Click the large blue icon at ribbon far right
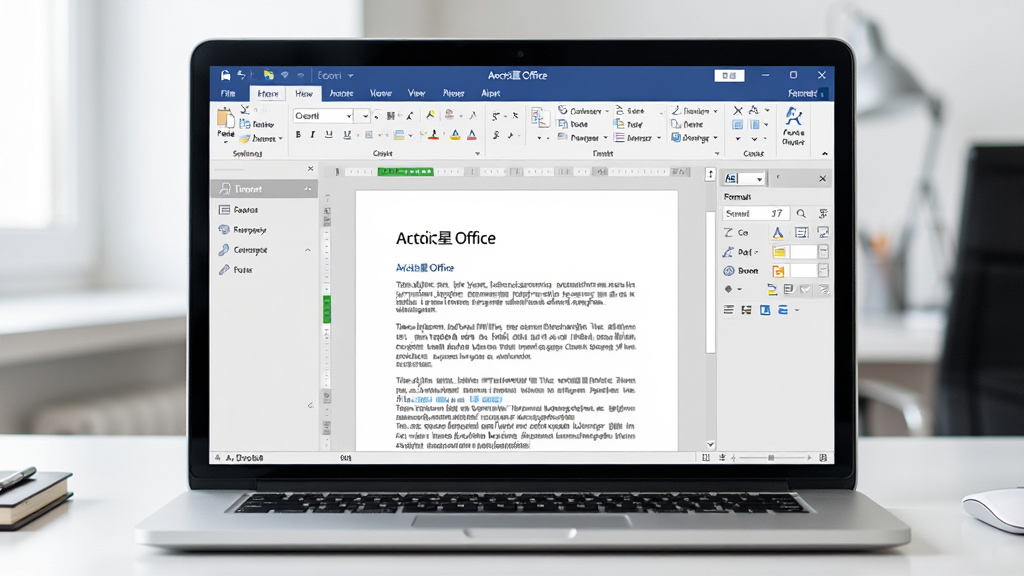The height and width of the screenshot is (576, 1024). 793,117
